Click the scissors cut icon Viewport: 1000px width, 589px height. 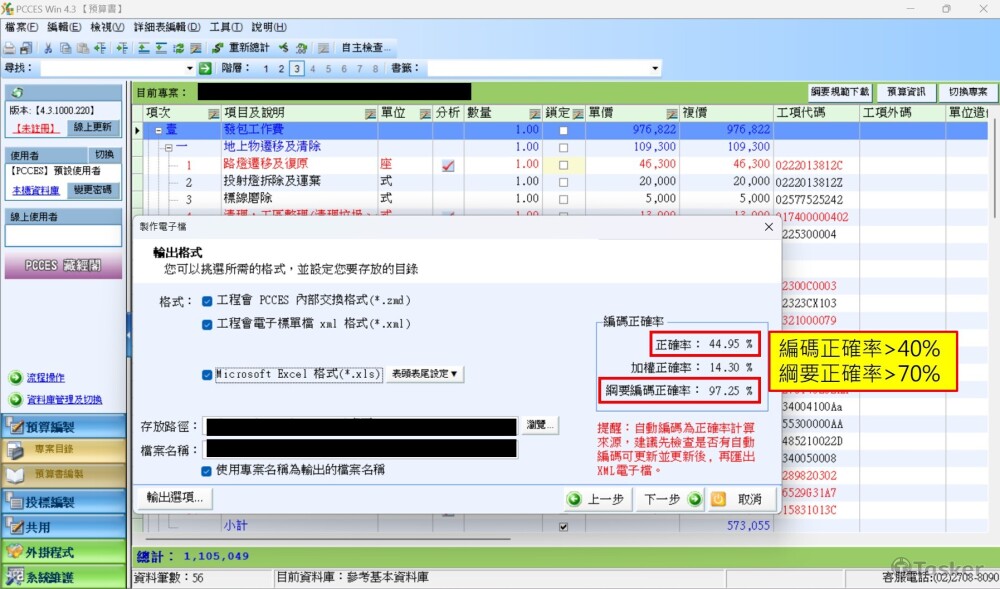point(48,48)
